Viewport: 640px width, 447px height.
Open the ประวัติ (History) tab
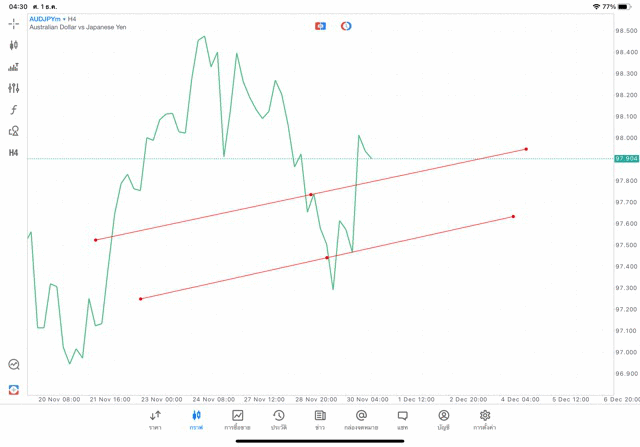(x=278, y=420)
